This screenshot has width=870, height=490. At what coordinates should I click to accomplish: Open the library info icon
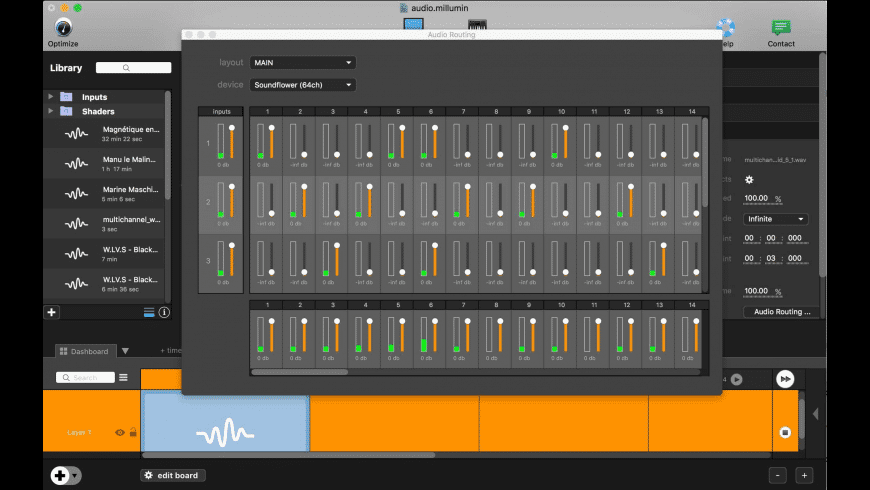pos(164,312)
